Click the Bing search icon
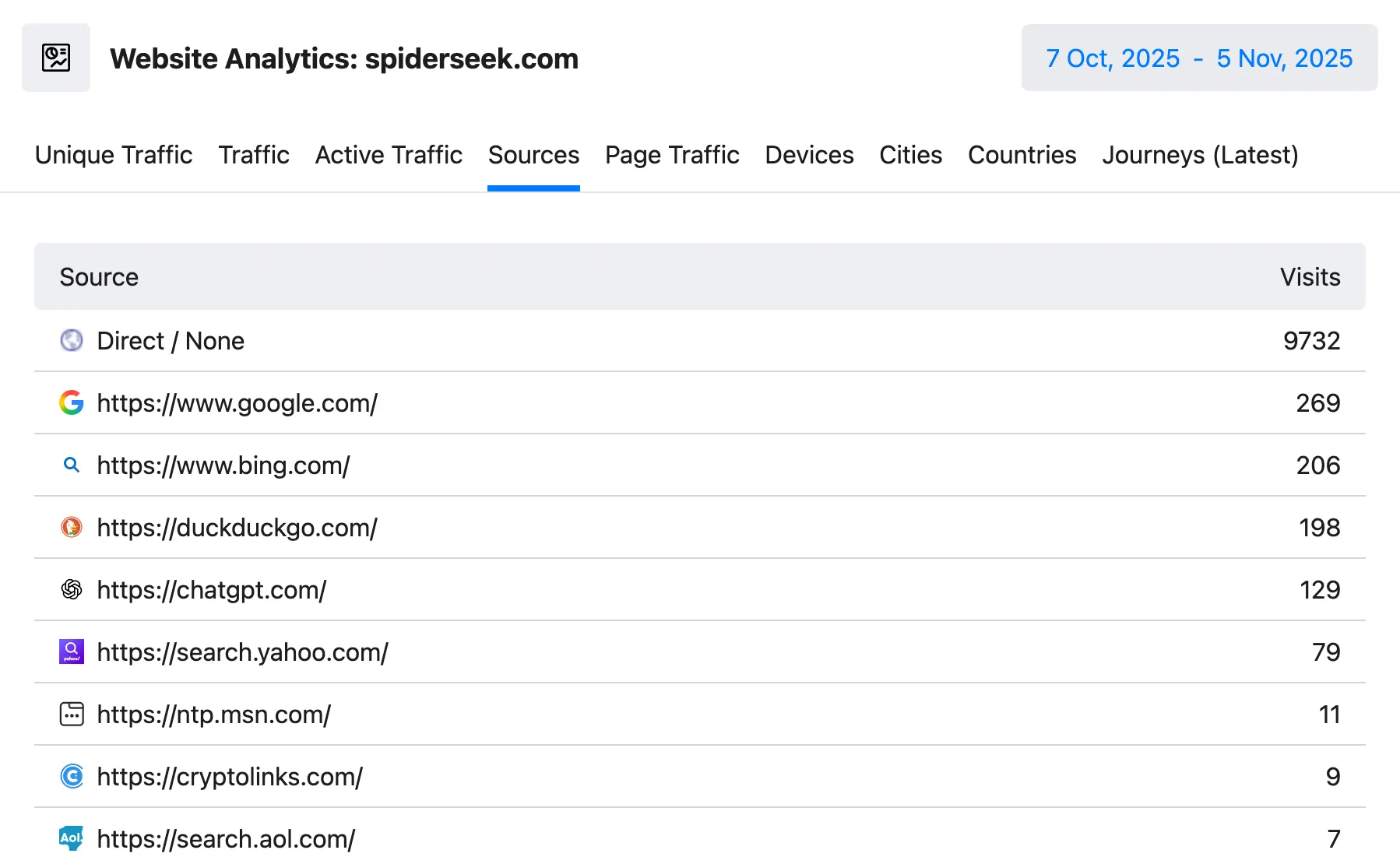This screenshot has height=864, width=1400. click(72, 465)
